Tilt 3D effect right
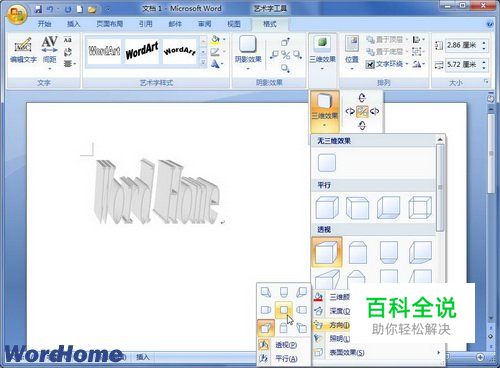Image resolution: width=500 pixels, height=368 pixels. pos(374,111)
